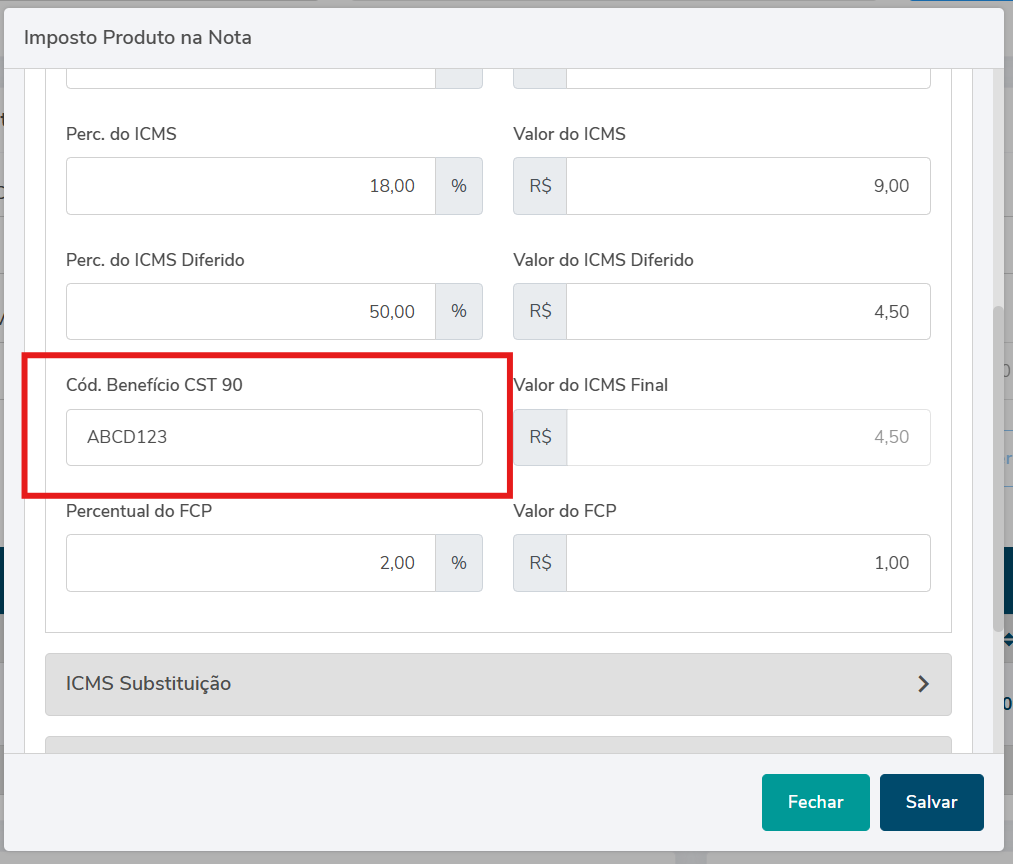The width and height of the screenshot is (1013, 864).
Task: Edit the Cód. Benefício CST 90 field
Action: [x=274, y=437]
